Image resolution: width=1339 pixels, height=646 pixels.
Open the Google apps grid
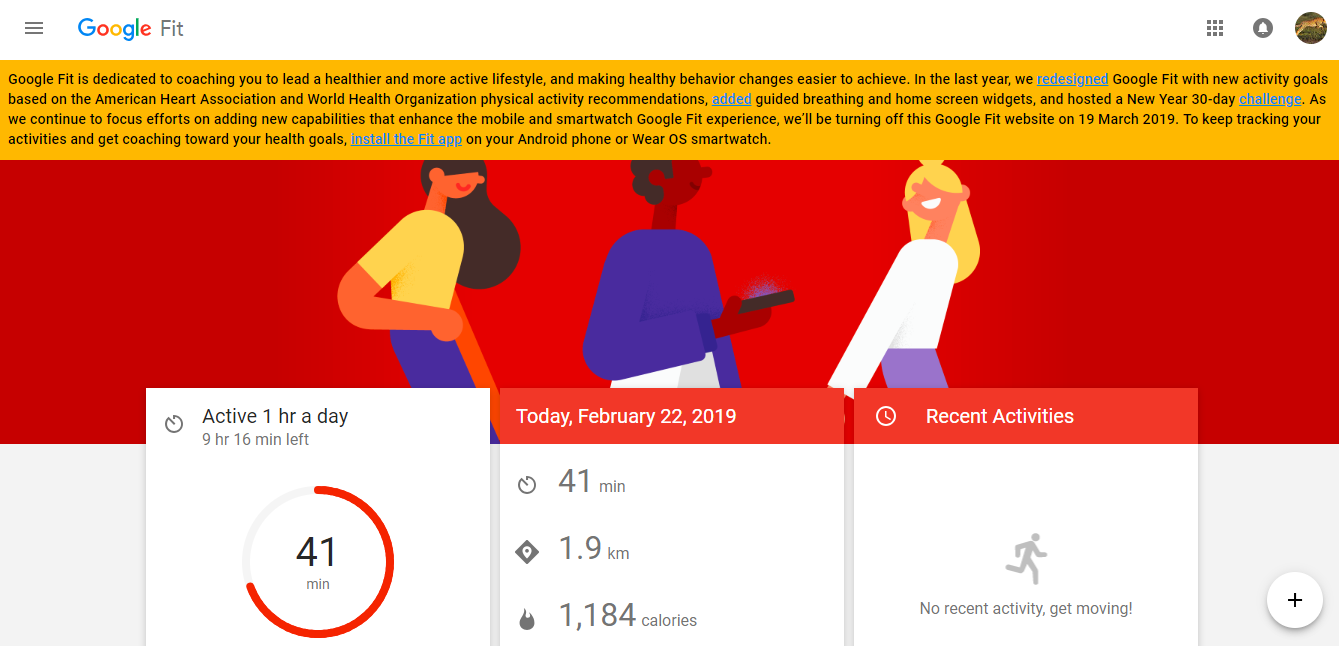pos(1214,28)
